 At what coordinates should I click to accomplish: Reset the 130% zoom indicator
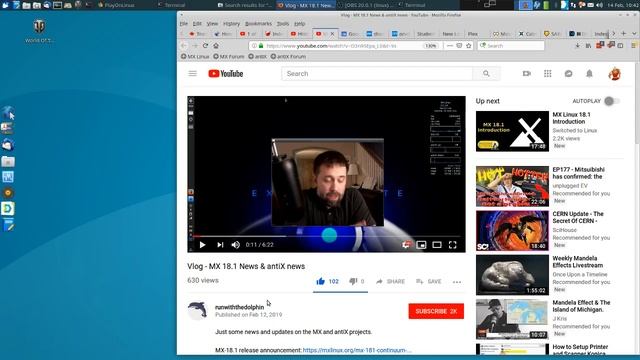coord(431,46)
